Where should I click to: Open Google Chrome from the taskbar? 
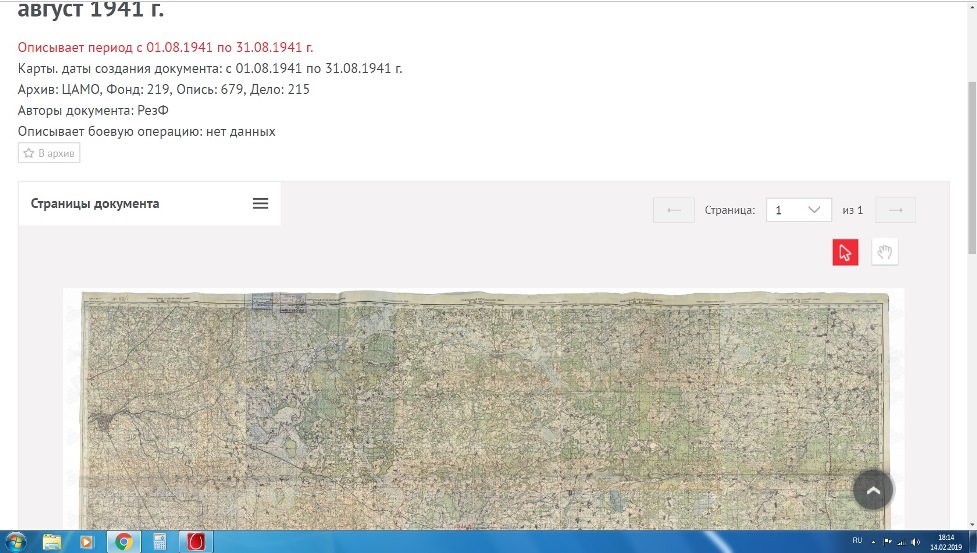click(x=124, y=541)
